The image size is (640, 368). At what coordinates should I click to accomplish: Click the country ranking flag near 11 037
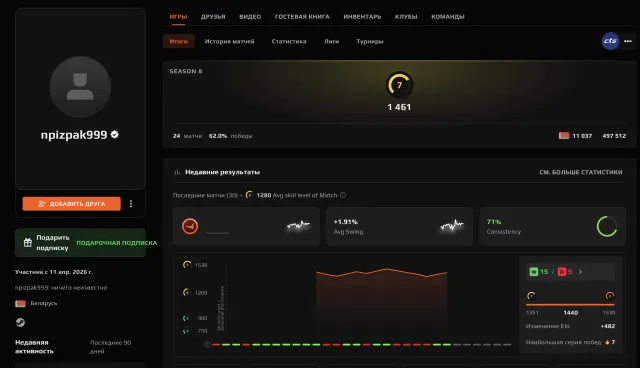point(564,135)
